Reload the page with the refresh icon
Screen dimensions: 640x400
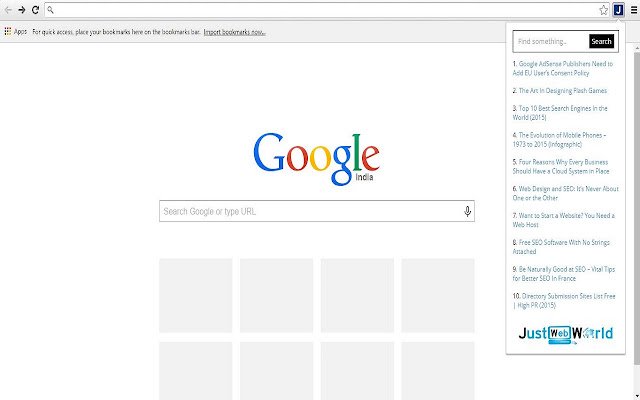click(36, 10)
